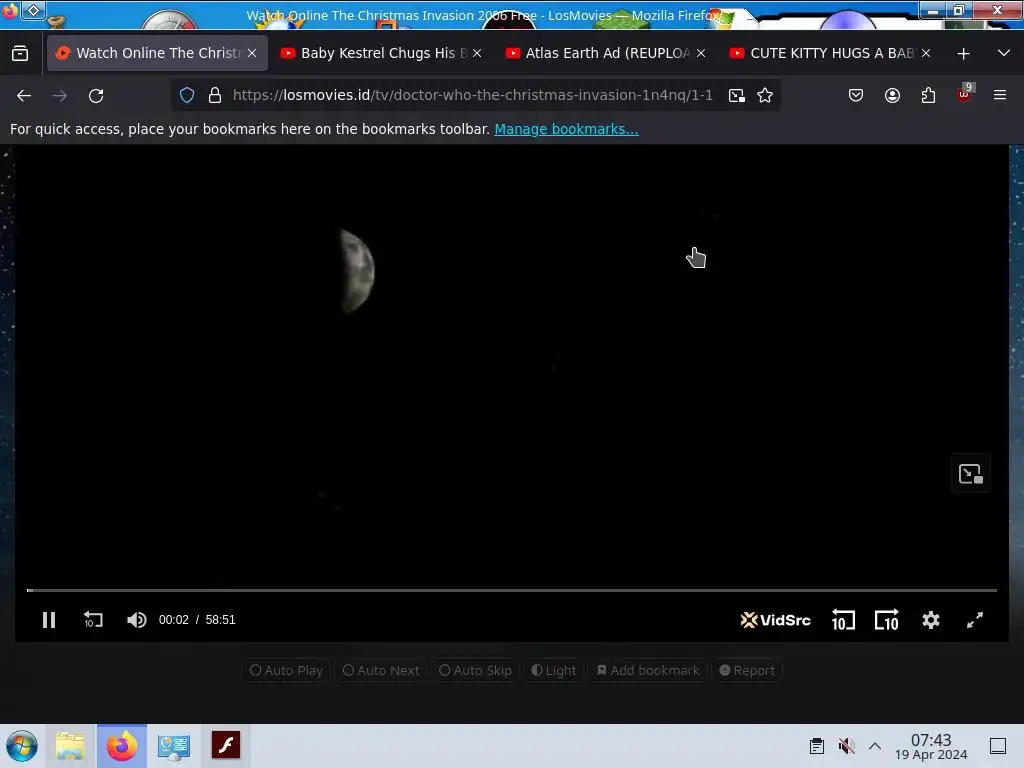Open picture-in-picture overlay button on video
Image resolution: width=1024 pixels, height=768 pixels.
pos(970,473)
